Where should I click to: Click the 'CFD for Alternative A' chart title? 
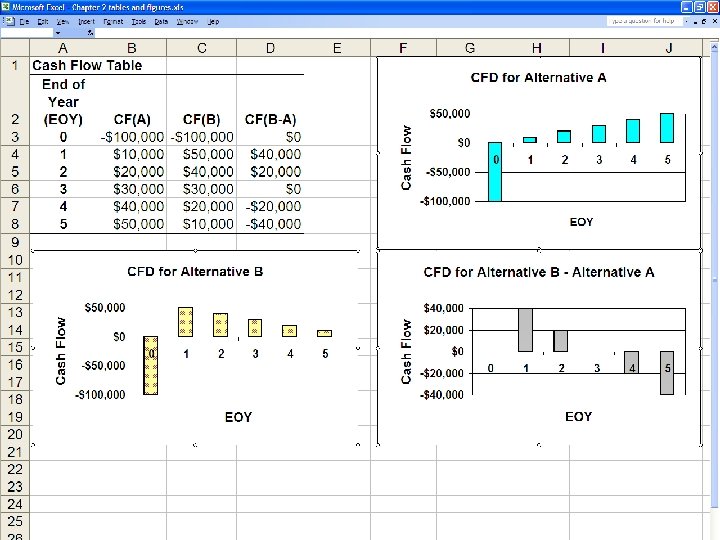pos(538,78)
